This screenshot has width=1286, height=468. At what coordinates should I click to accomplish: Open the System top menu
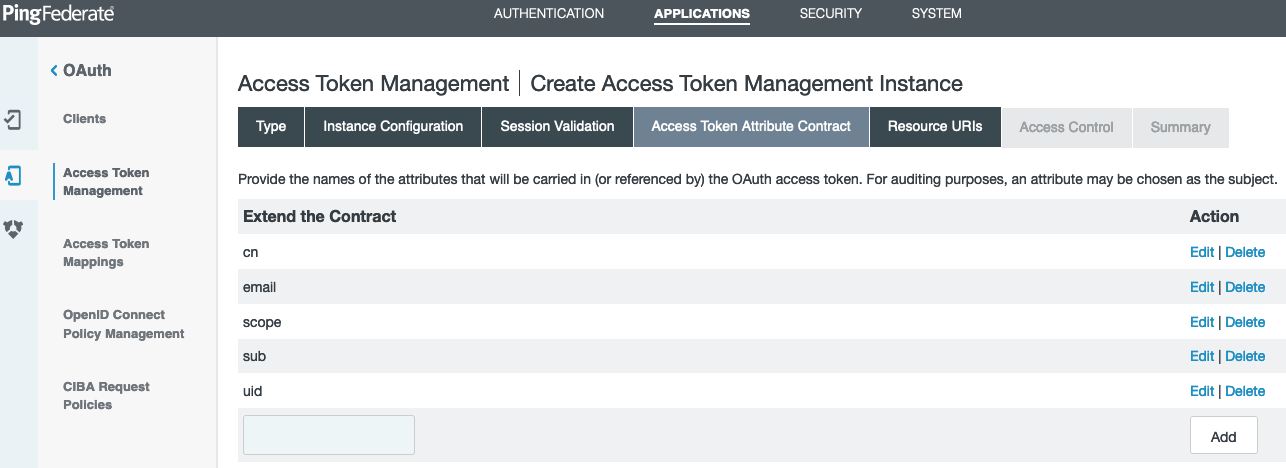pyautogui.click(x=936, y=14)
